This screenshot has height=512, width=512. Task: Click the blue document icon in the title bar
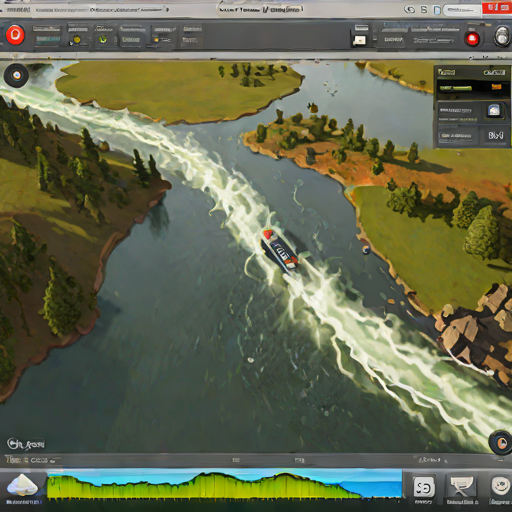click(437, 10)
